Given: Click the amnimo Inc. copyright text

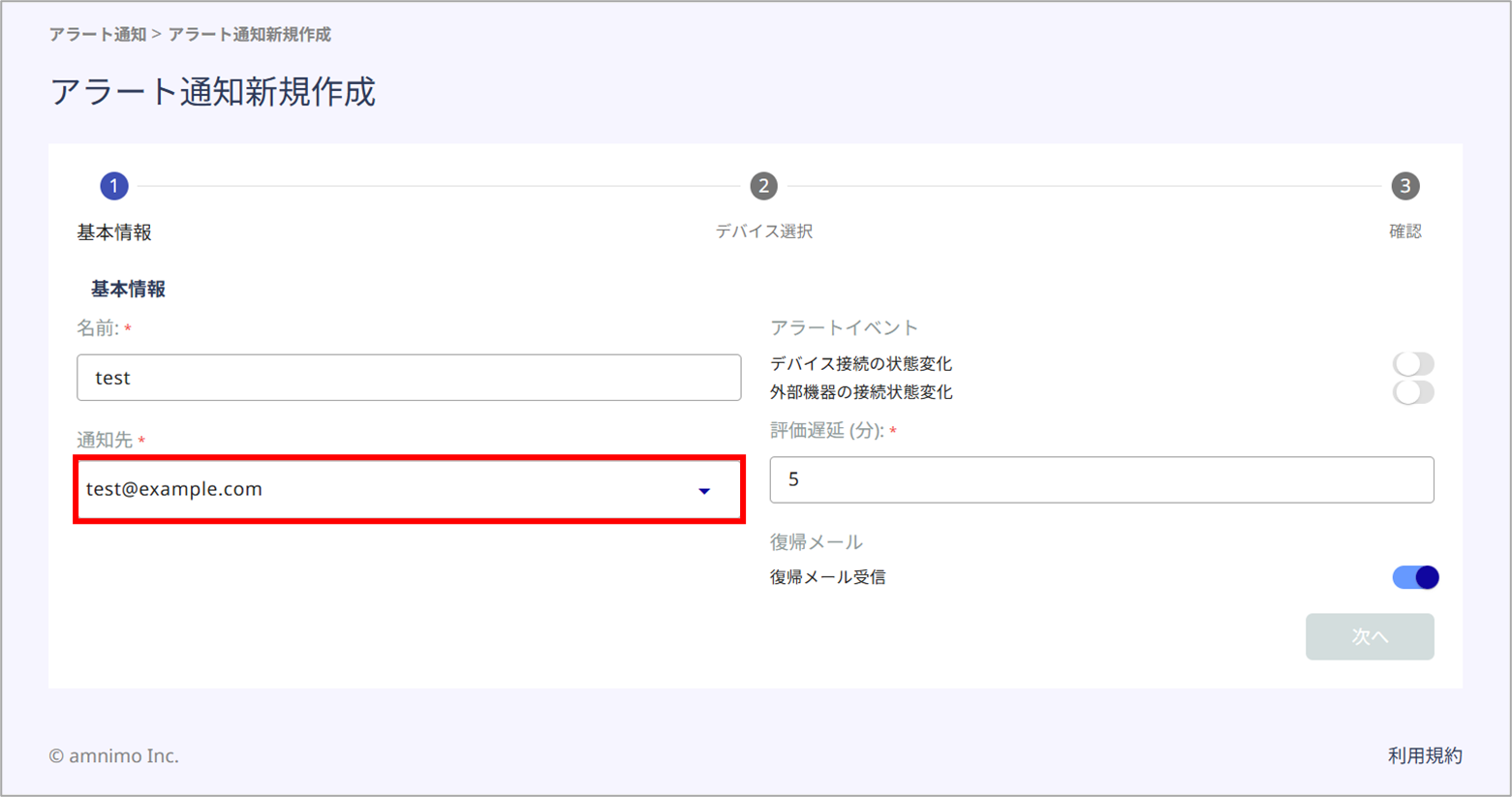Looking at the screenshot, I should tap(114, 755).
